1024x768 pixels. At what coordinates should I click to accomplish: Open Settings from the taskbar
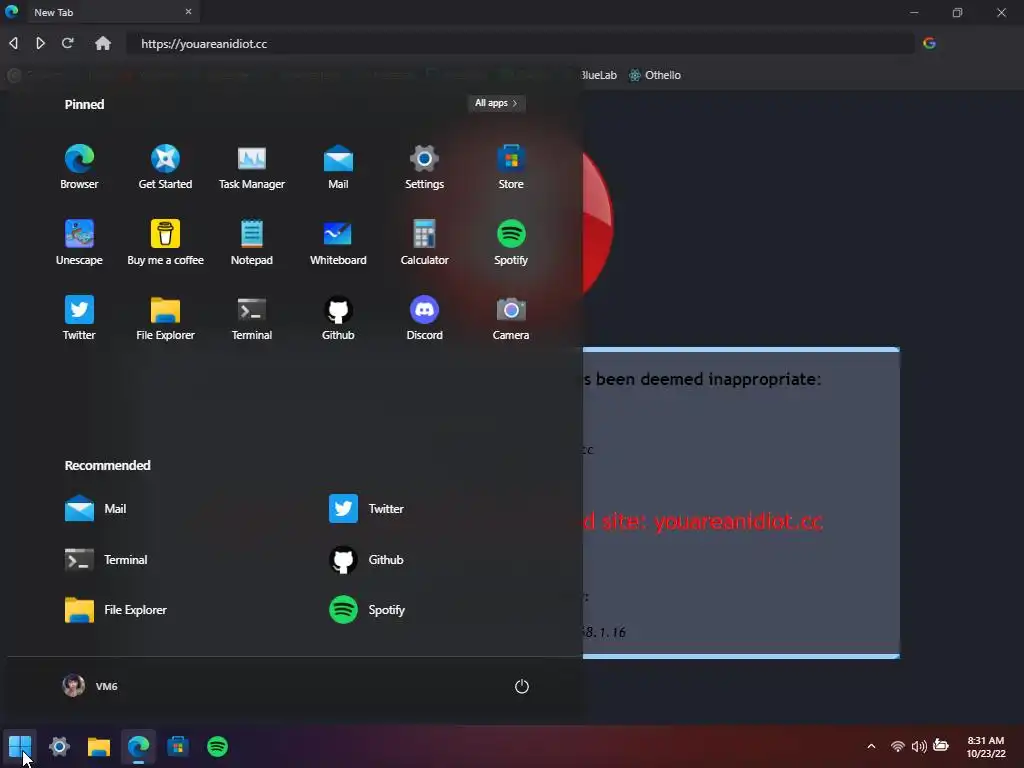click(59, 746)
